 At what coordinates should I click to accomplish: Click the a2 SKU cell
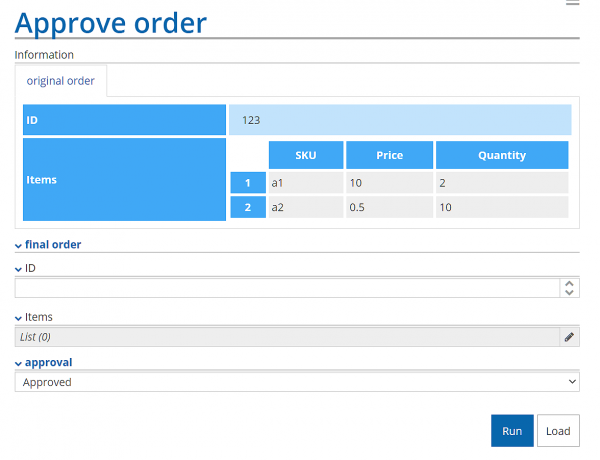pos(305,207)
